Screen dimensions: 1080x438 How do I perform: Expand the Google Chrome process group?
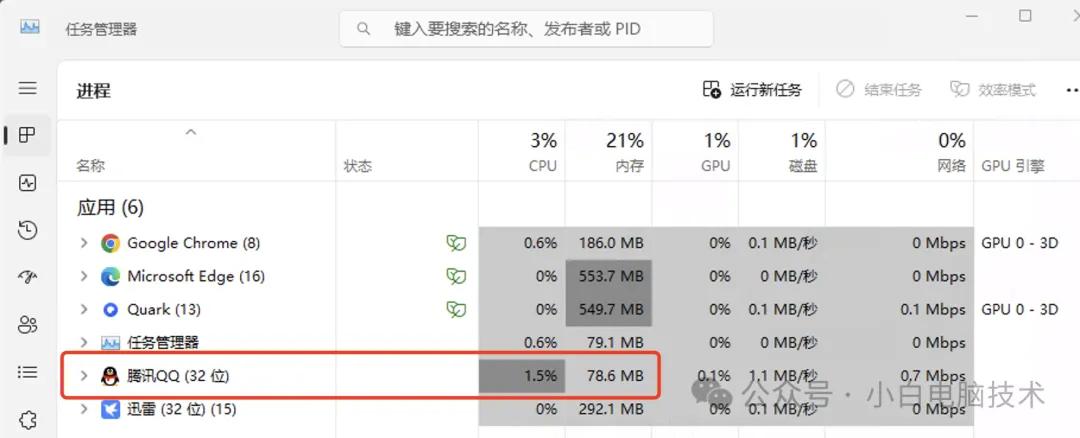(84, 243)
